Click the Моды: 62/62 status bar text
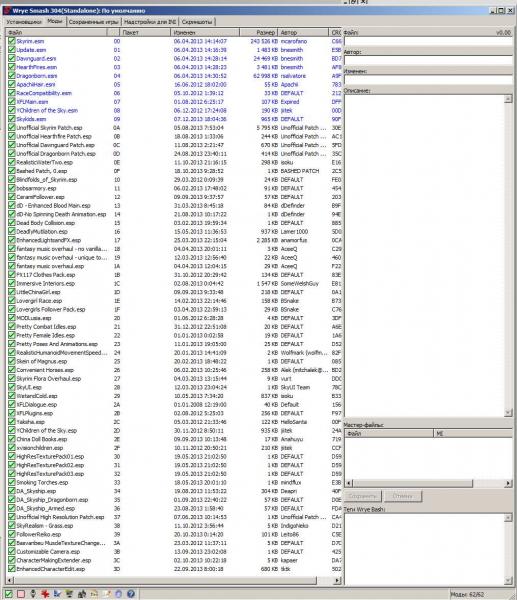The image size is (517, 600). pyautogui.click(x=467, y=595)
